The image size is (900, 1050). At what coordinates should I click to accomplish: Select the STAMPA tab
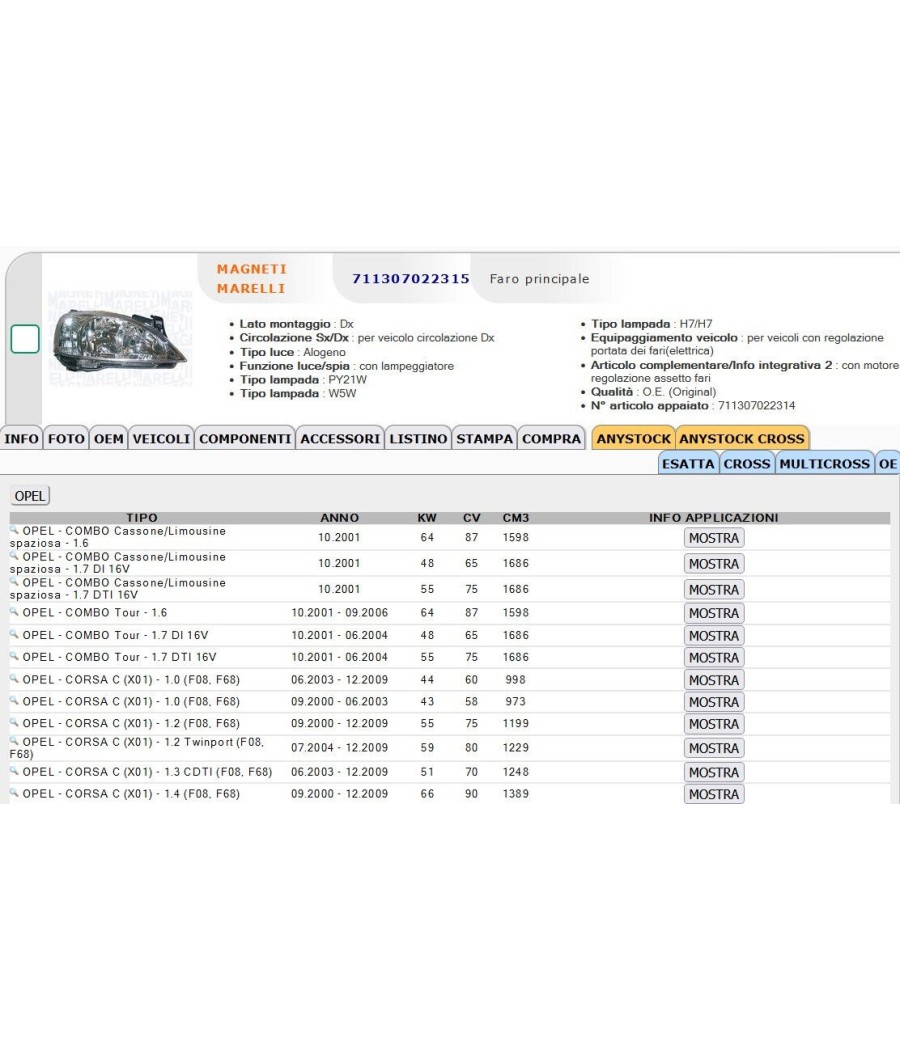point(485,439)
